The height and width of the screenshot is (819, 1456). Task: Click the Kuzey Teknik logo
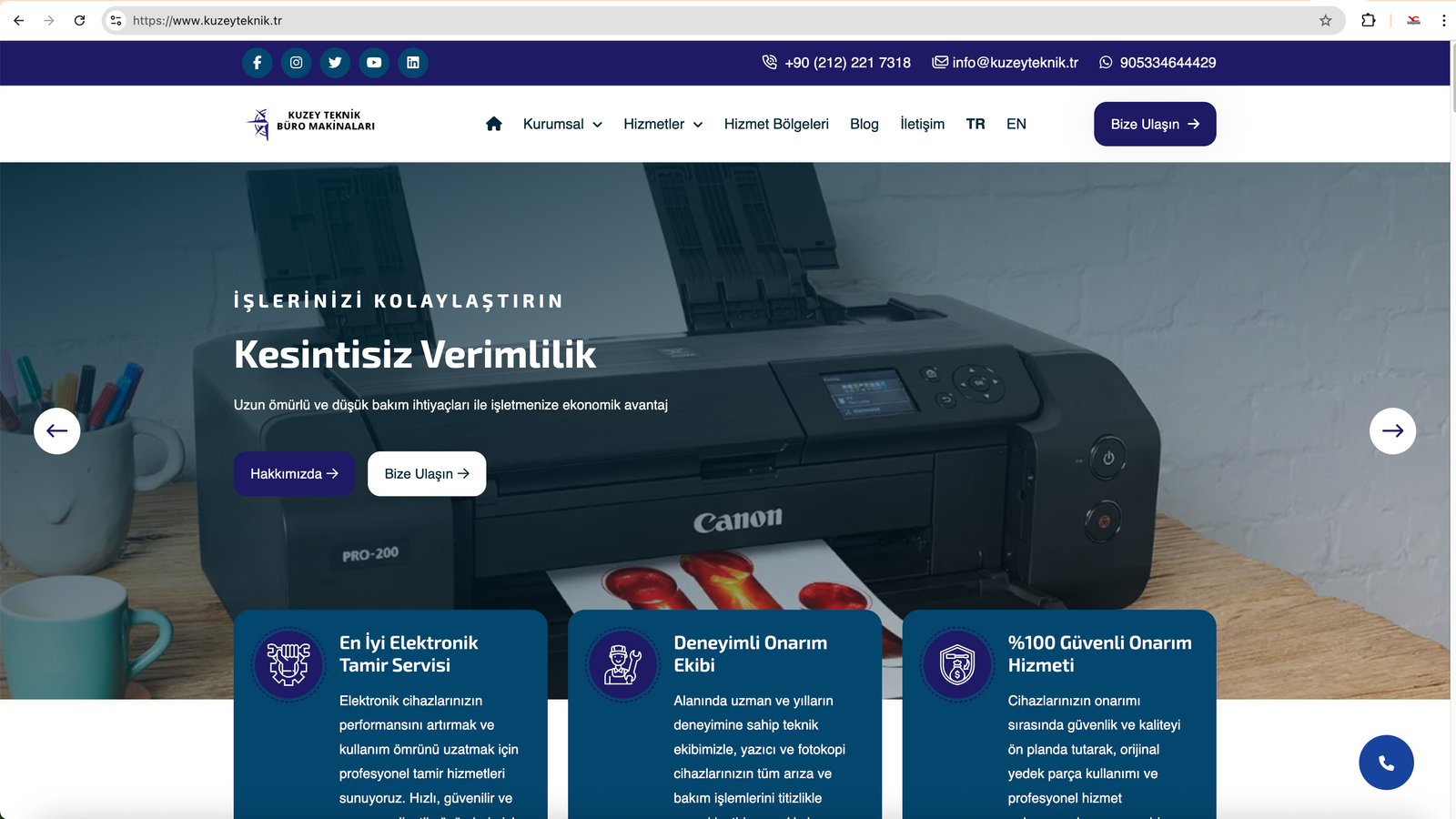coord(310,123)
